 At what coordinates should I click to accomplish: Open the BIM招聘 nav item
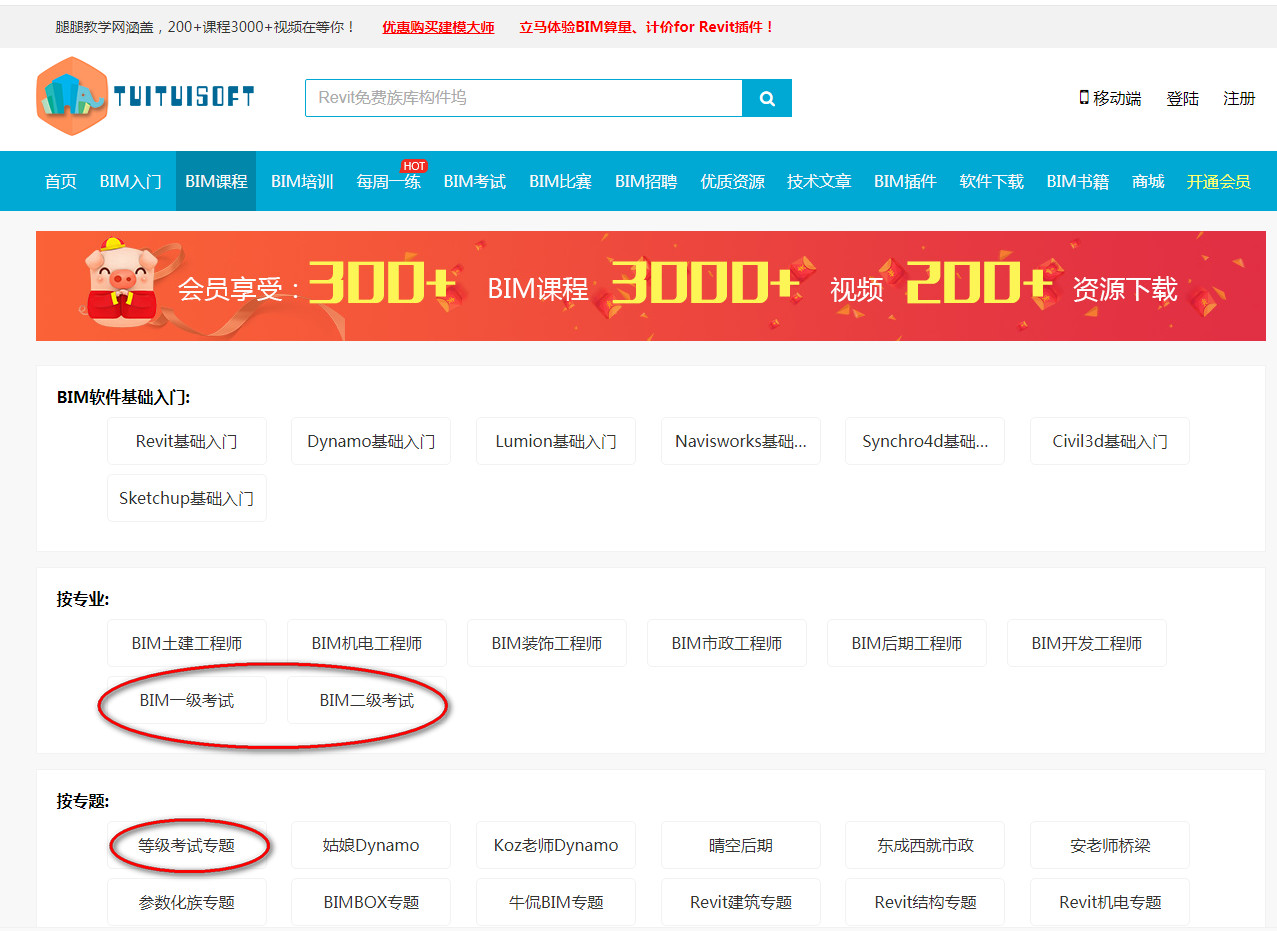tap(646, 181)
